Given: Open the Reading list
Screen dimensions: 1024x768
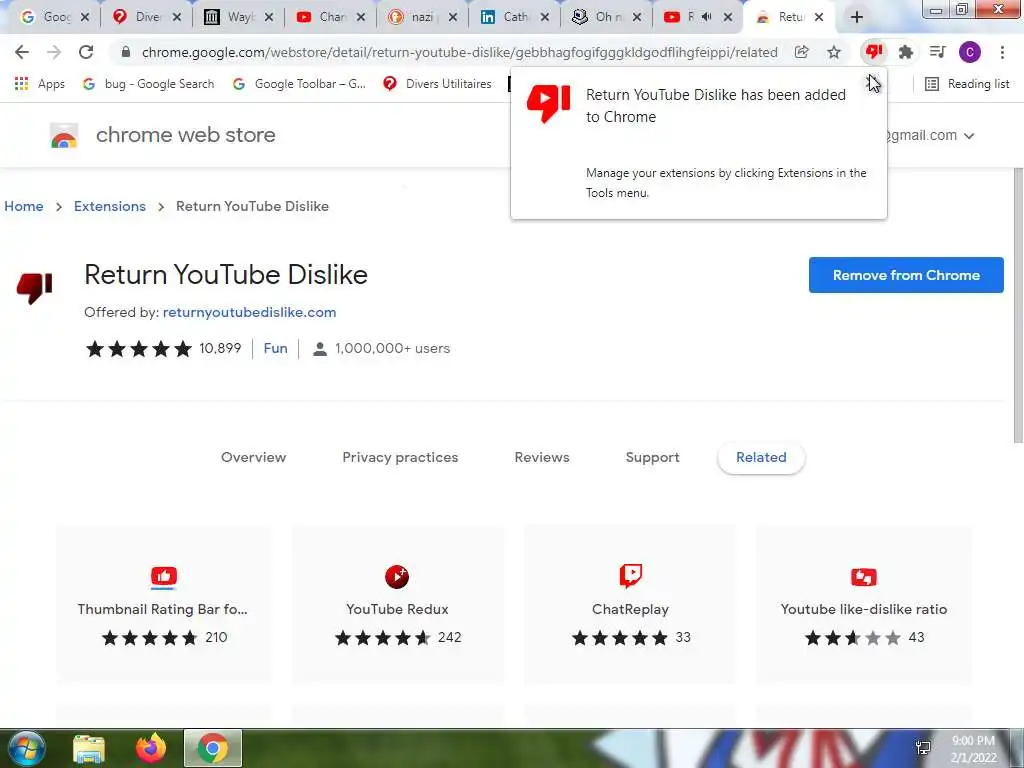Looking at the screenshot, I should click(x=968, y=84).
